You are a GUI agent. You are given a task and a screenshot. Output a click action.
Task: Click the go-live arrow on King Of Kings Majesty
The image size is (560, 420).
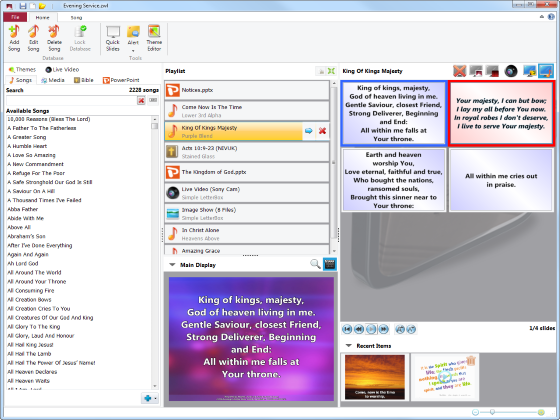[x=309, y=131]
